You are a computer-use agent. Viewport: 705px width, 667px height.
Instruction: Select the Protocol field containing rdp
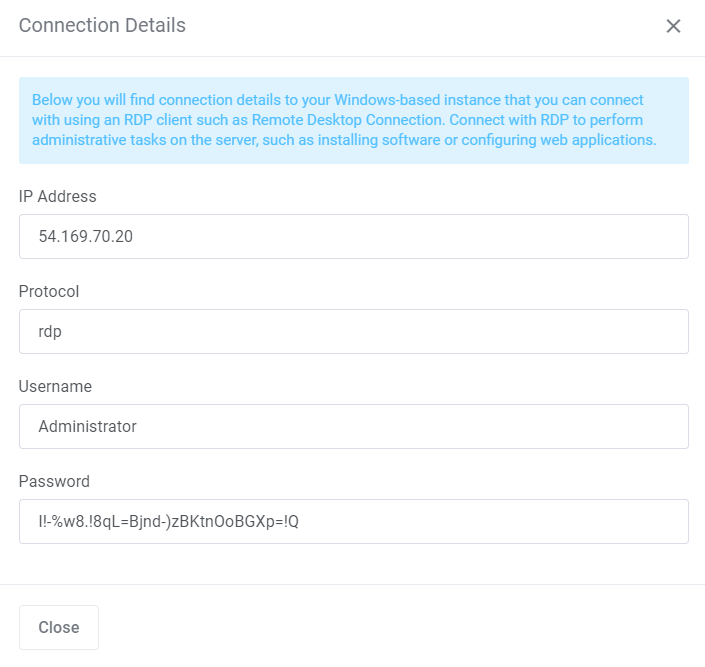pyautogui.click(x=353, y=331)
